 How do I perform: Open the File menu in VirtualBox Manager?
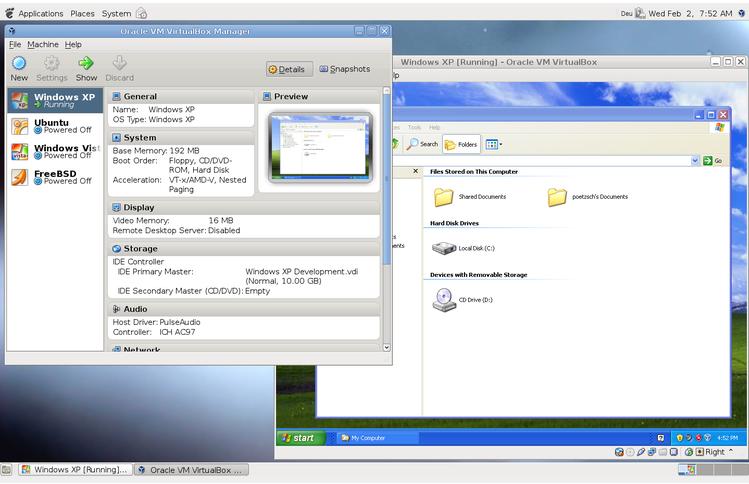15,44
